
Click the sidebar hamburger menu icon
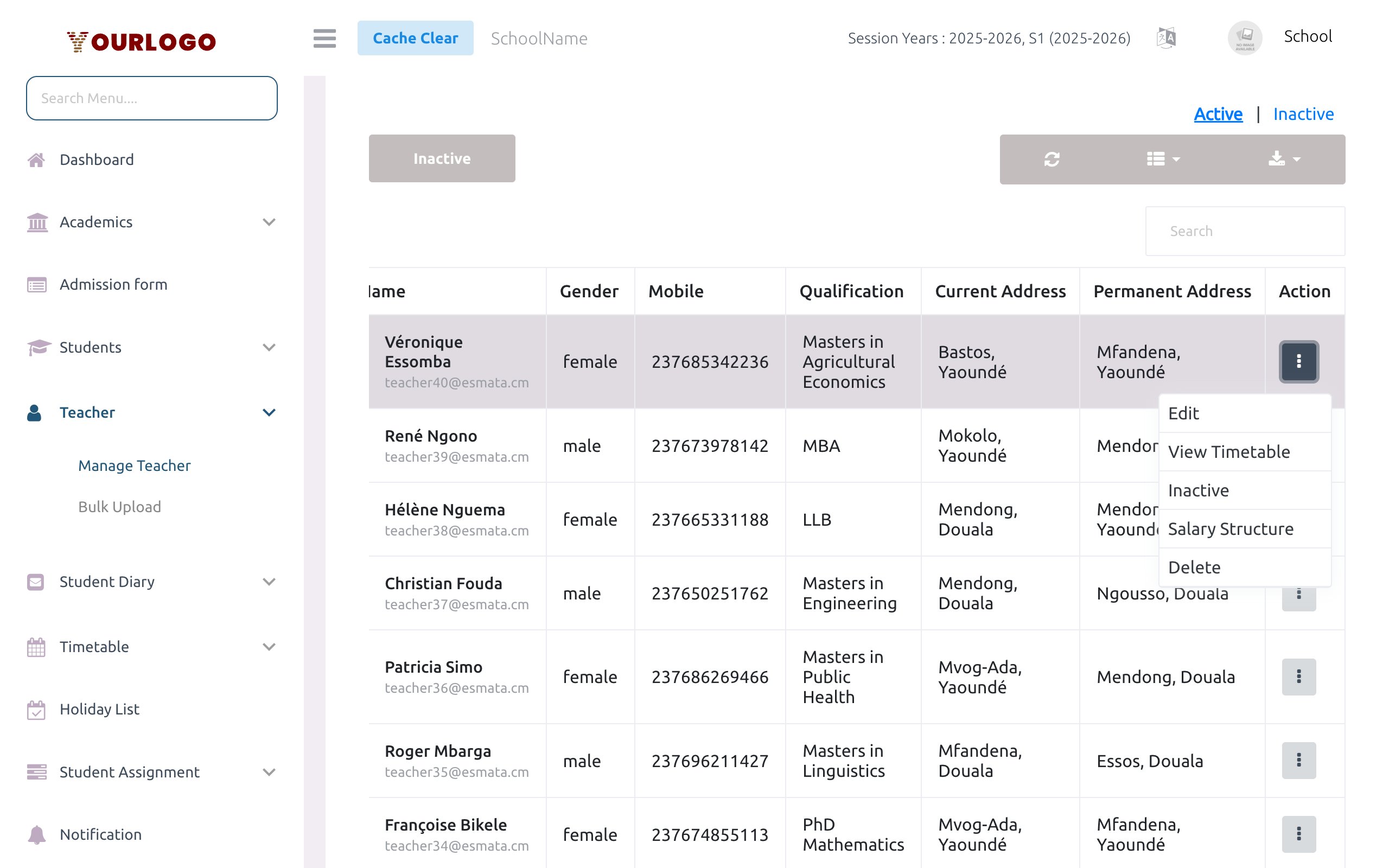point(324,38)
